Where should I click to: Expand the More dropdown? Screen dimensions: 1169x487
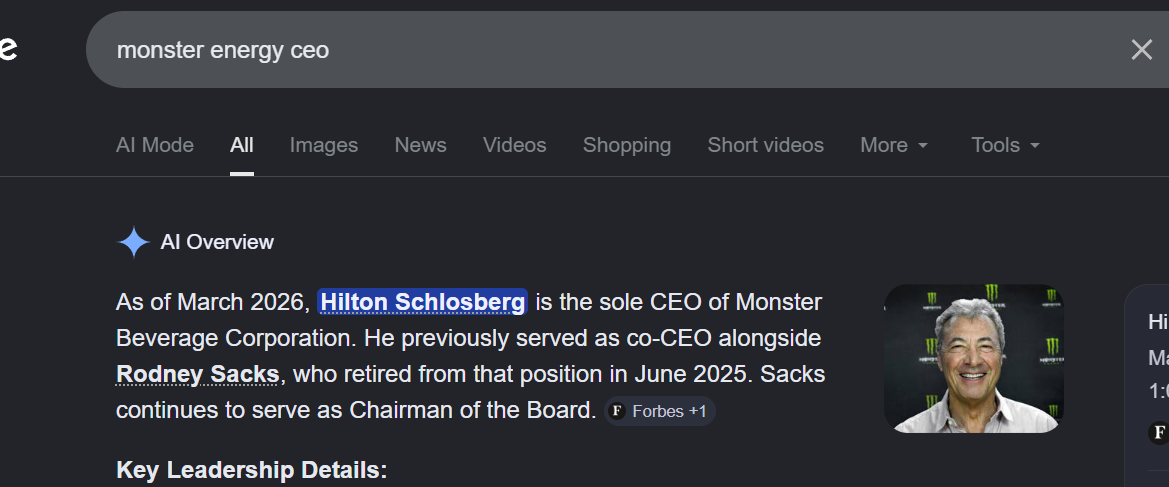(894, 145)
